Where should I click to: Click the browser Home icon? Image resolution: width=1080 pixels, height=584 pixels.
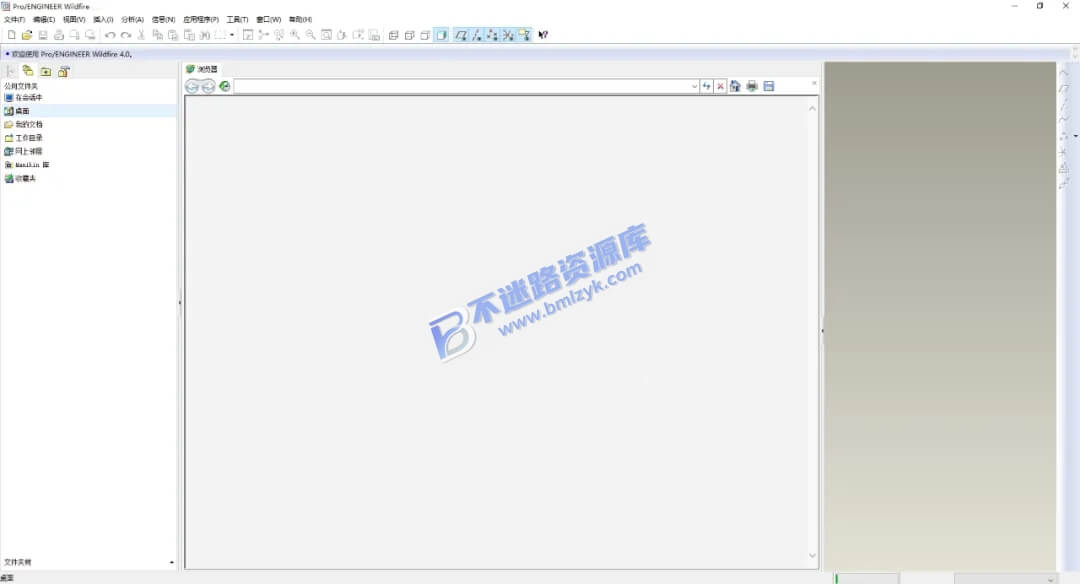pos(735,86)
